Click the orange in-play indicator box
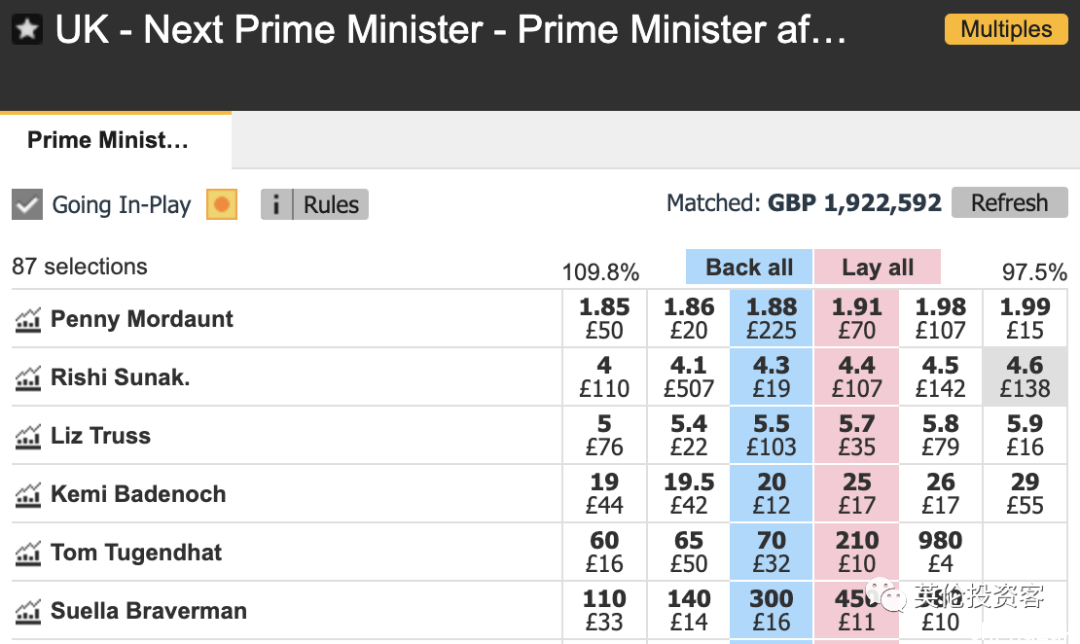Viewport: 1080px width, 644px height. tap(222, 205)
